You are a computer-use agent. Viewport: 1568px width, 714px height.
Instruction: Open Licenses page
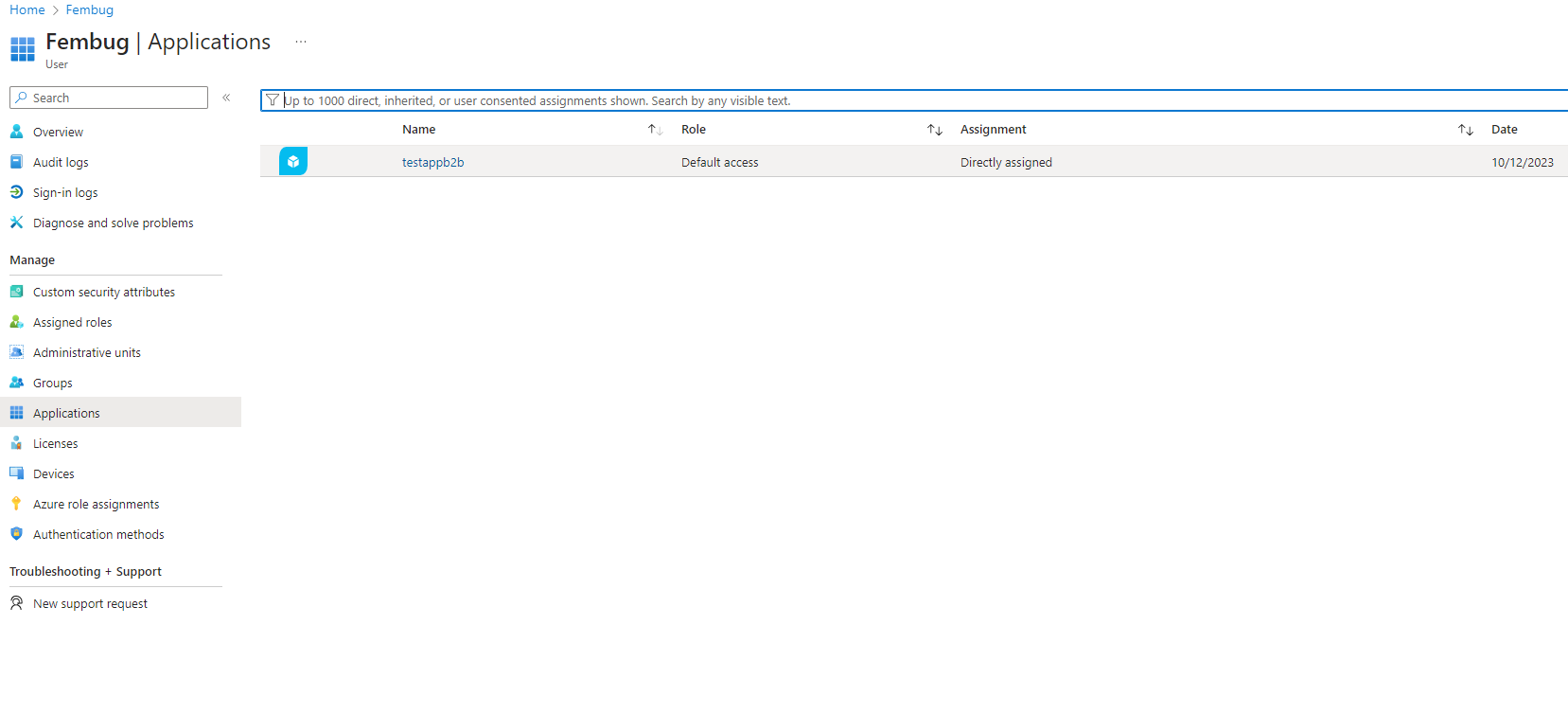(56, 444)
